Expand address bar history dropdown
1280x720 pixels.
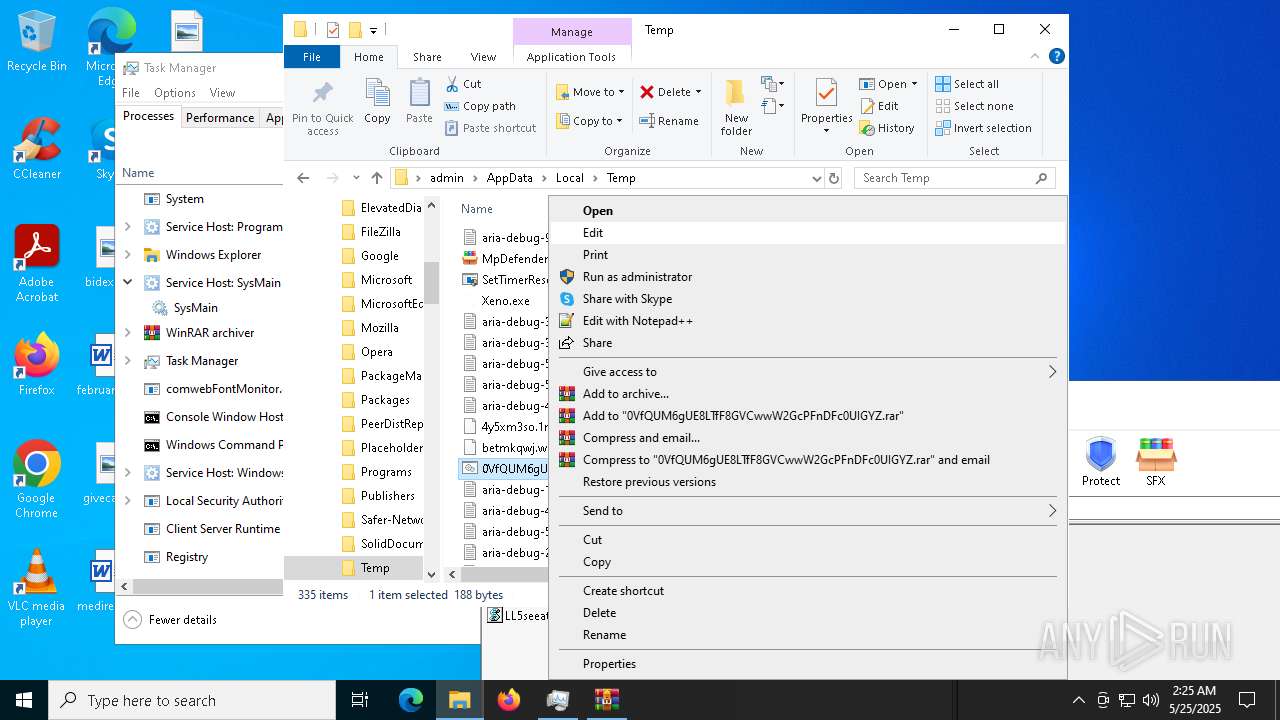(817, 178)
